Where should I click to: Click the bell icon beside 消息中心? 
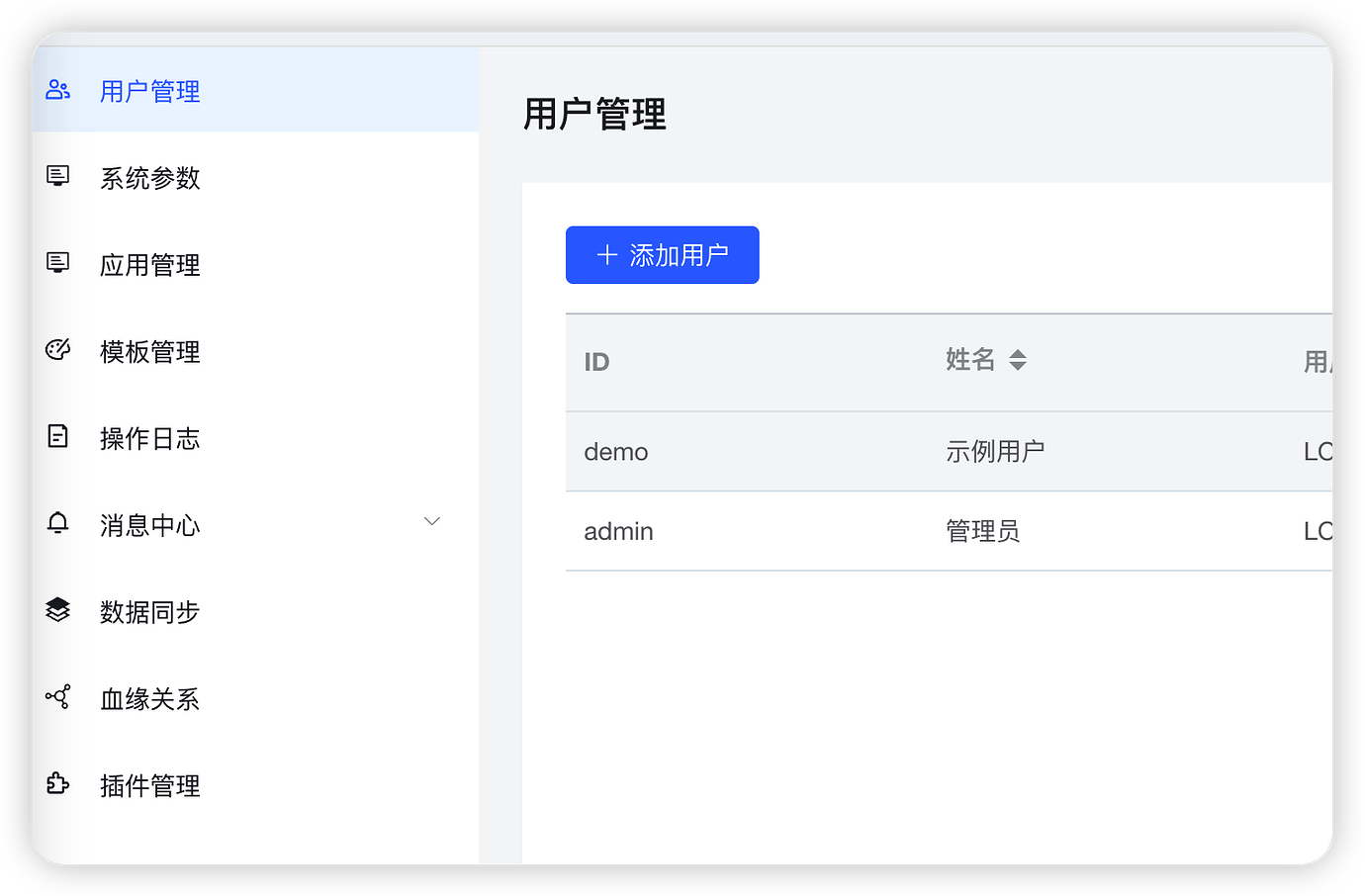(x=58, y=523)
